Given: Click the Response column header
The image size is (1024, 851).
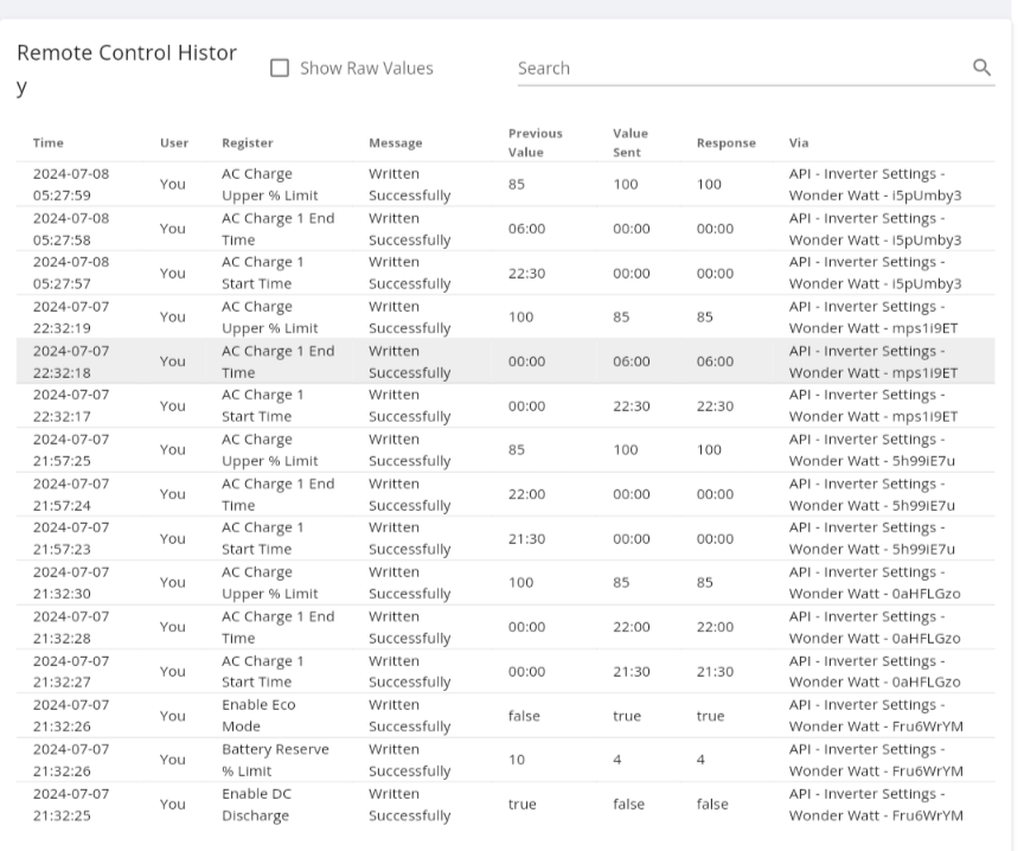Looking at the screenshot, I should click(x=726, y=143).
